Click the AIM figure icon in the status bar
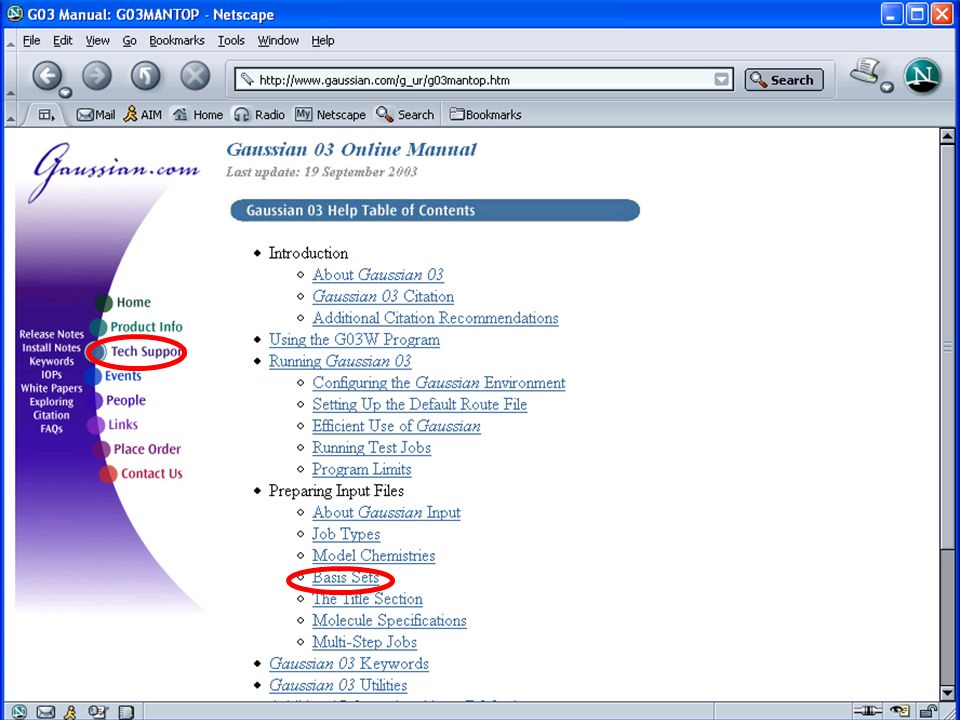960x720 pixels. tap(71, 711)
